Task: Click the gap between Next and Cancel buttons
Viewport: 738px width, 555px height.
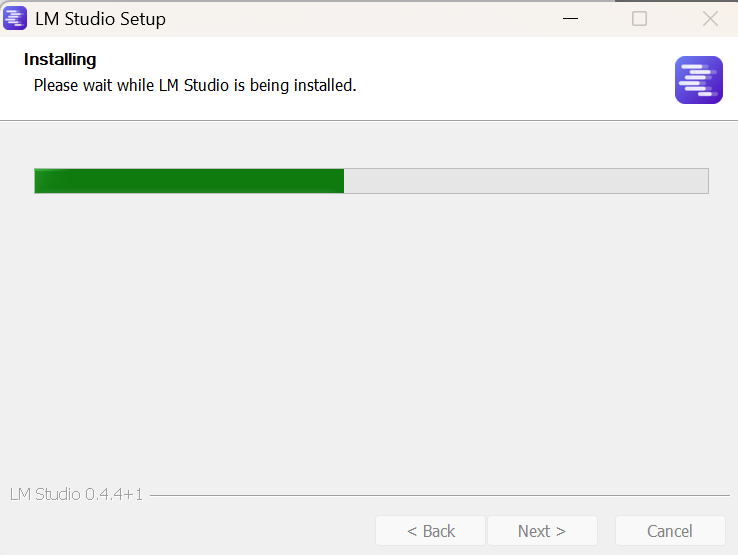Action: click(x=606, y=531)
